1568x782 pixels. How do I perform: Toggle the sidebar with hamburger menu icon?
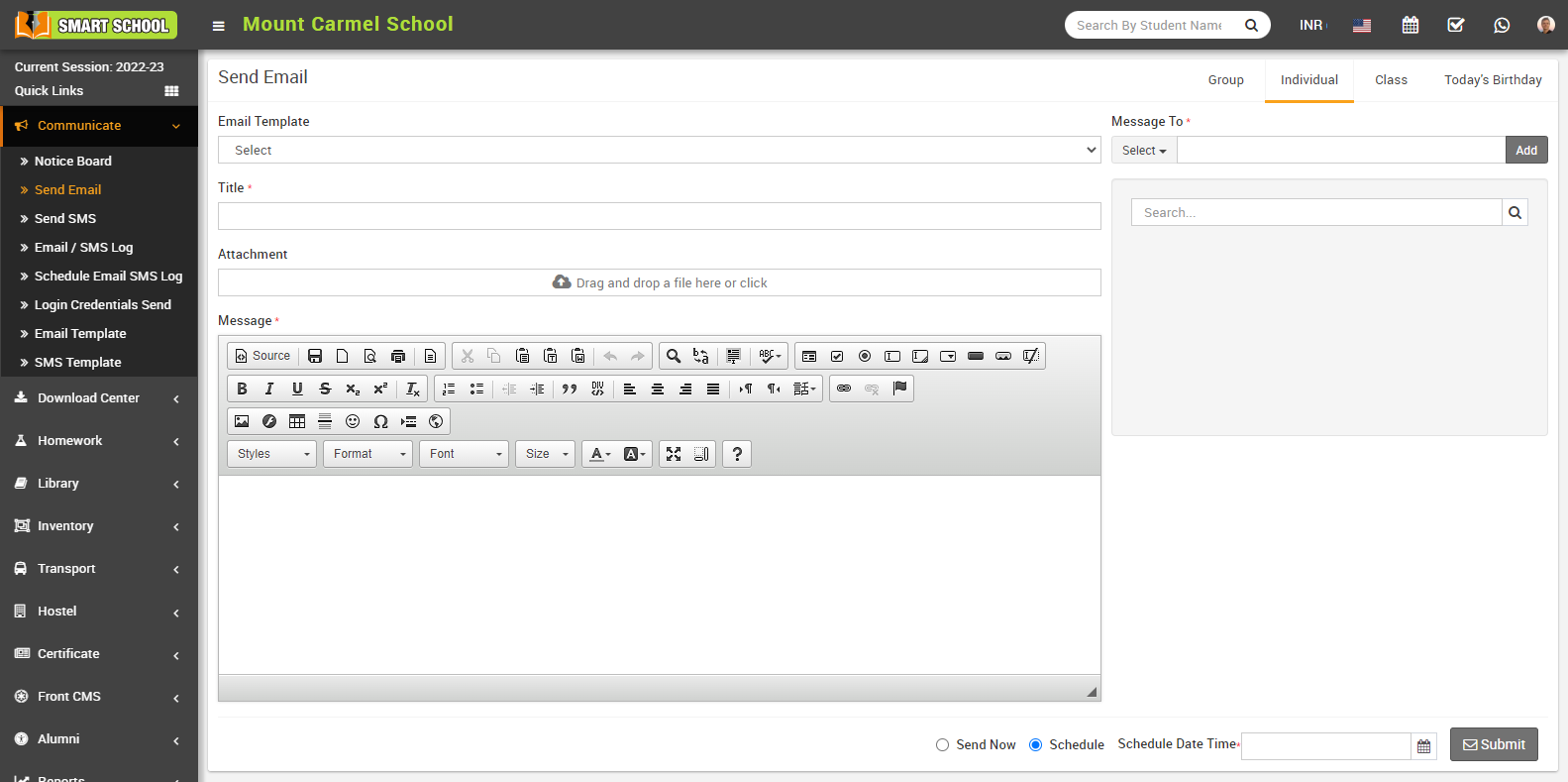[219, 26]
